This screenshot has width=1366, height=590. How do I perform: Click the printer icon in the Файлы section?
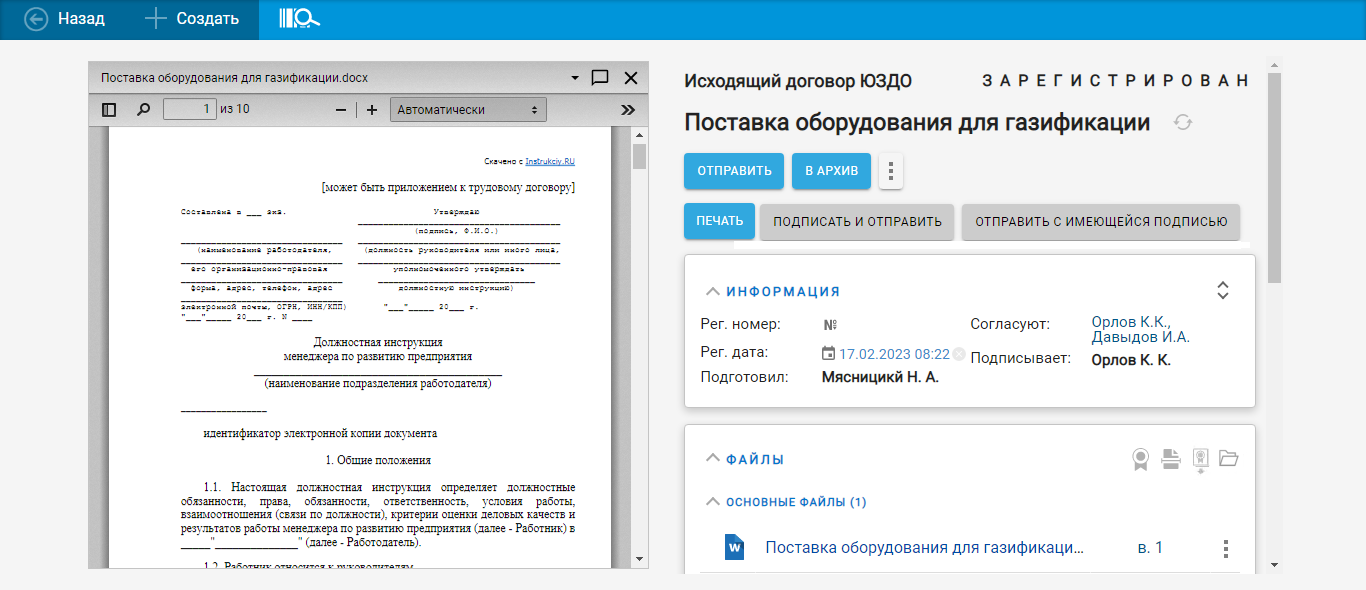click(x=1170, y=459)
